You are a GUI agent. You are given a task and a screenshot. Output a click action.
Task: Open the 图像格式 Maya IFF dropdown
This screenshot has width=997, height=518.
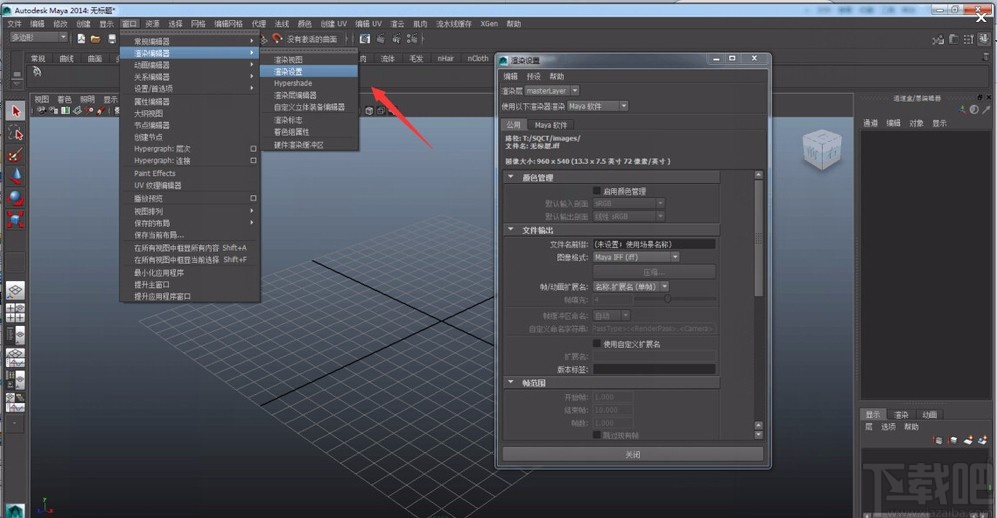click(x=636, y=257)
